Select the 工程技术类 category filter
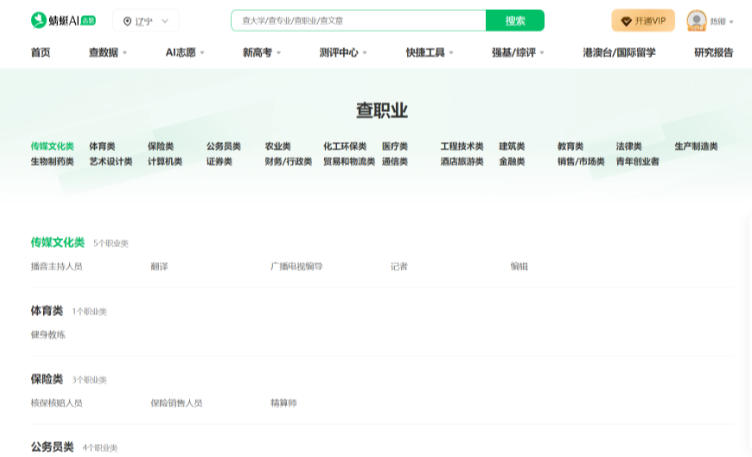This screenshot has height=457, width=752. click(462, 146)
